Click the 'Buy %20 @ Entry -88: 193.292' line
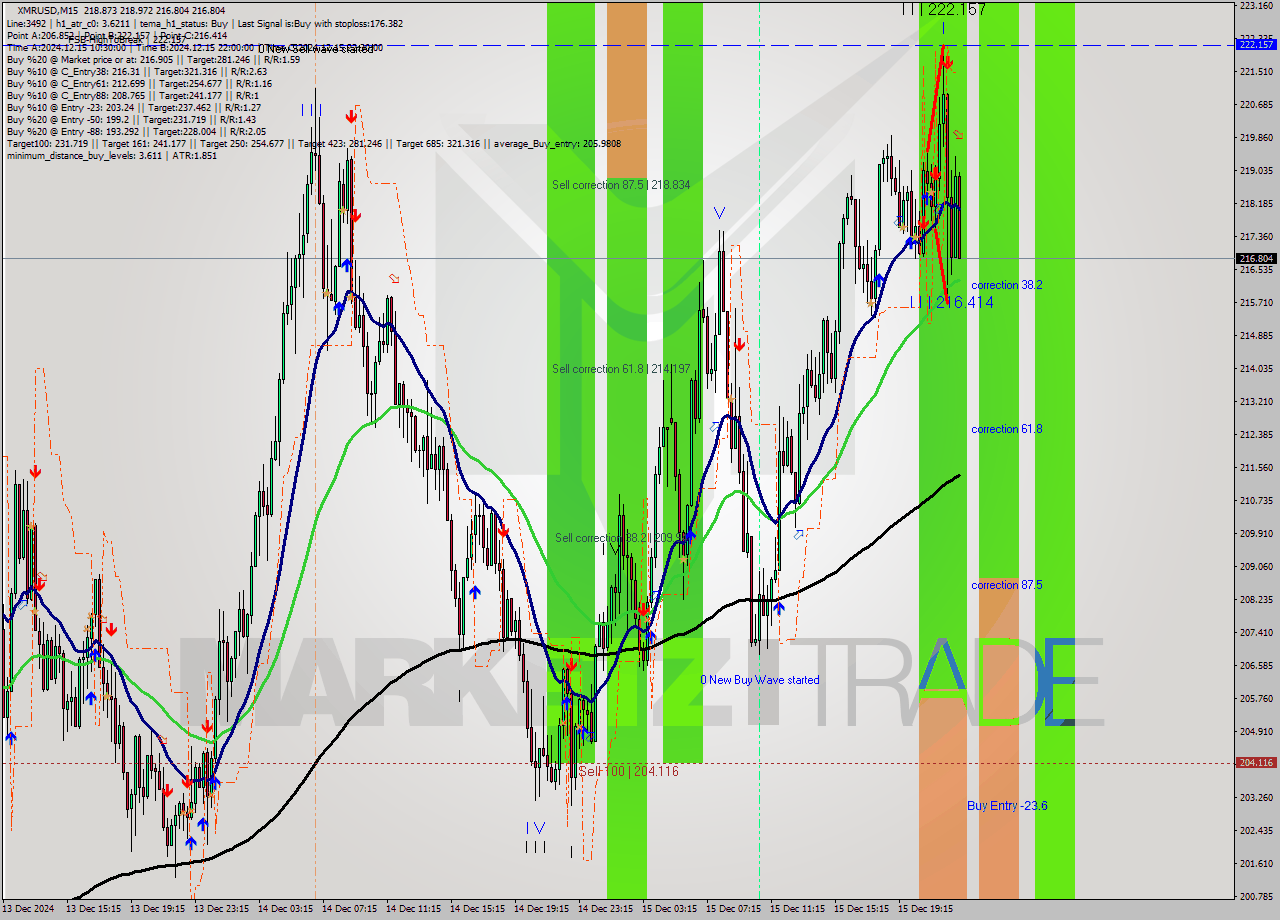 (136, 131)
